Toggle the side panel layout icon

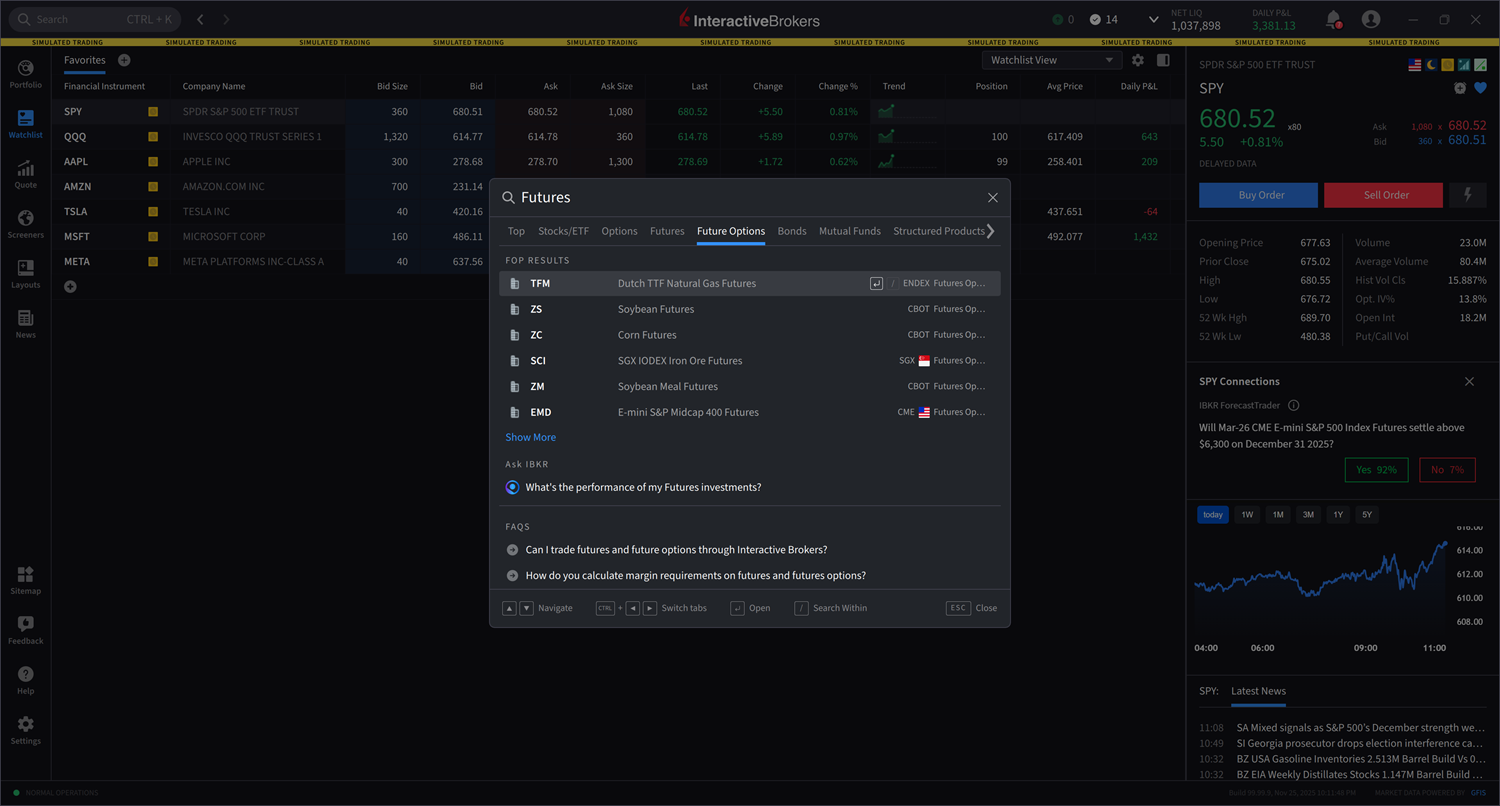[x=1163, y=60]
